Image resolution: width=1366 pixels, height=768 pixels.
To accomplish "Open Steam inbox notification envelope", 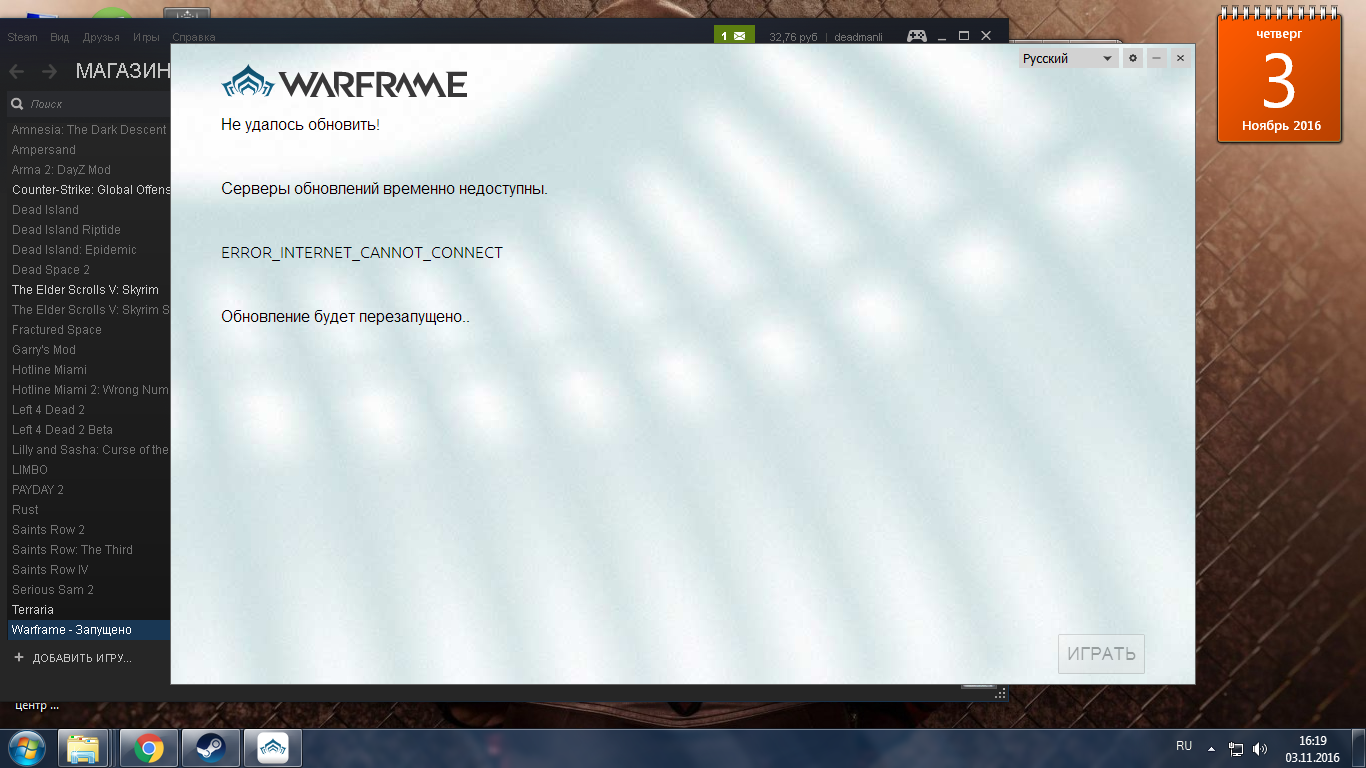I will 734,36.
